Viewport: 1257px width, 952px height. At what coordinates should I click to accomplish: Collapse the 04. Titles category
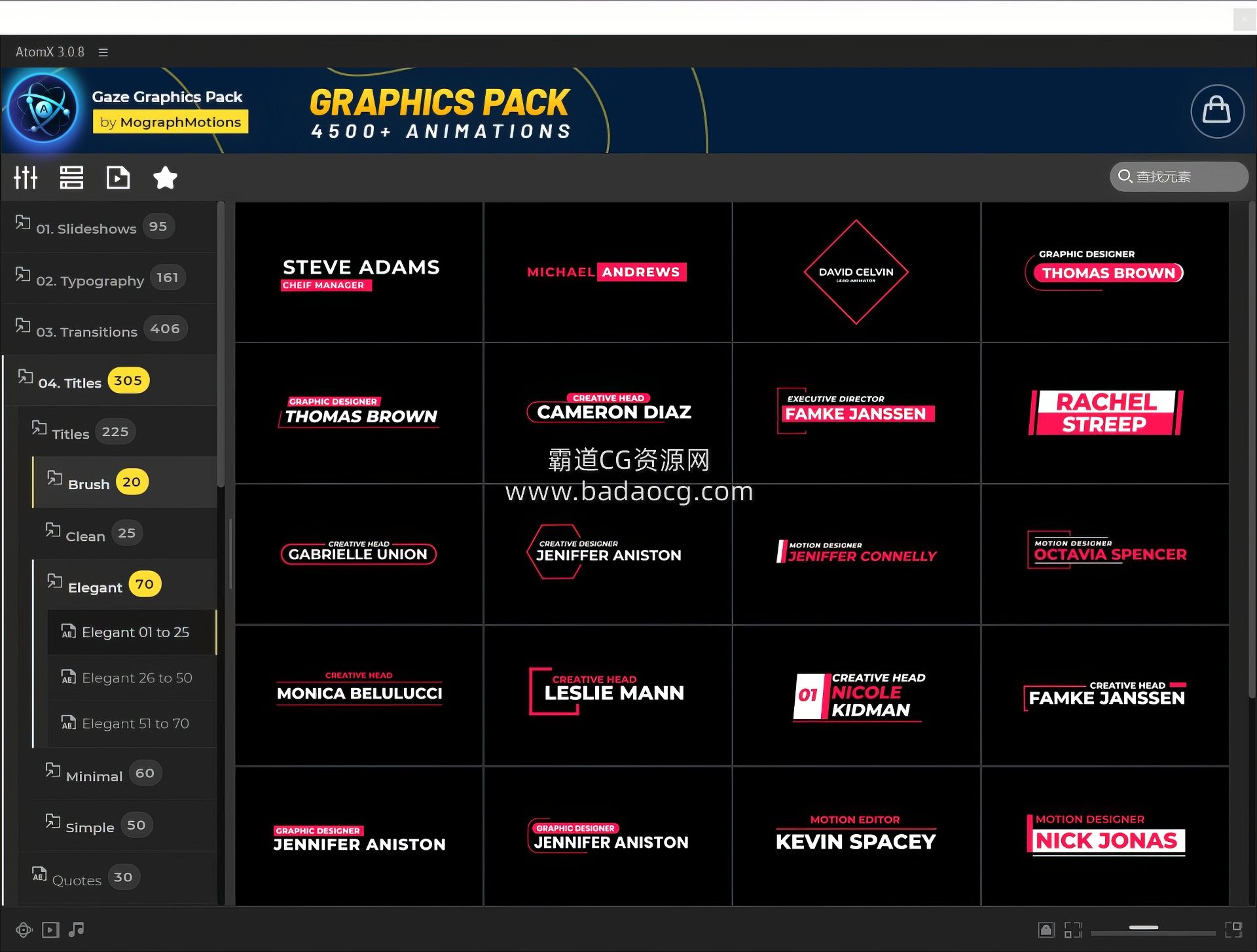pyautogui.click(x=109, y=380)
